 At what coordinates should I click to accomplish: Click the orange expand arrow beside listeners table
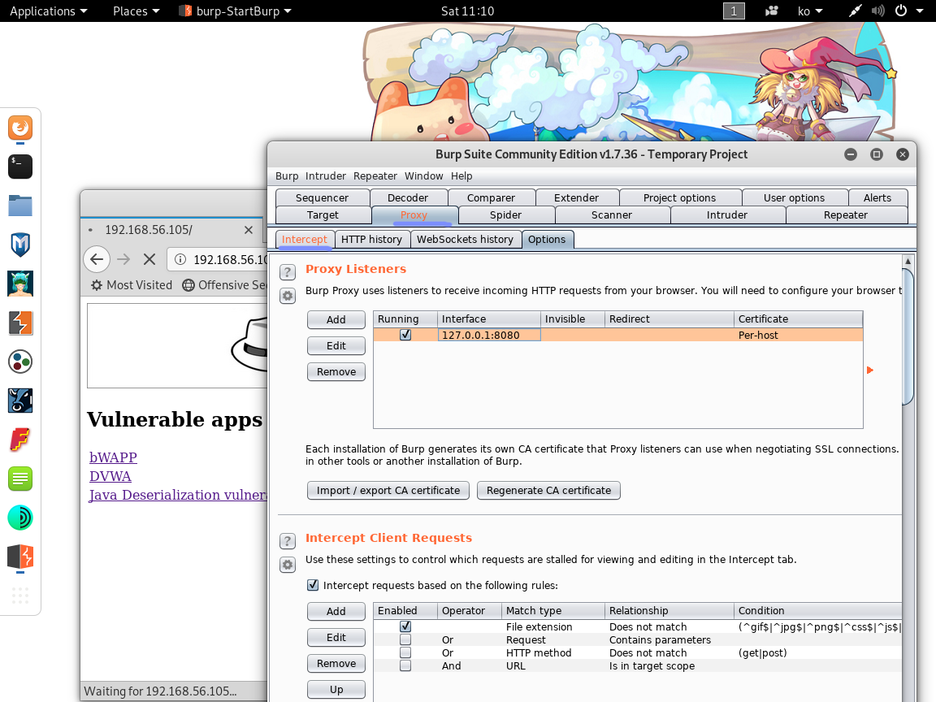(870, 370)
